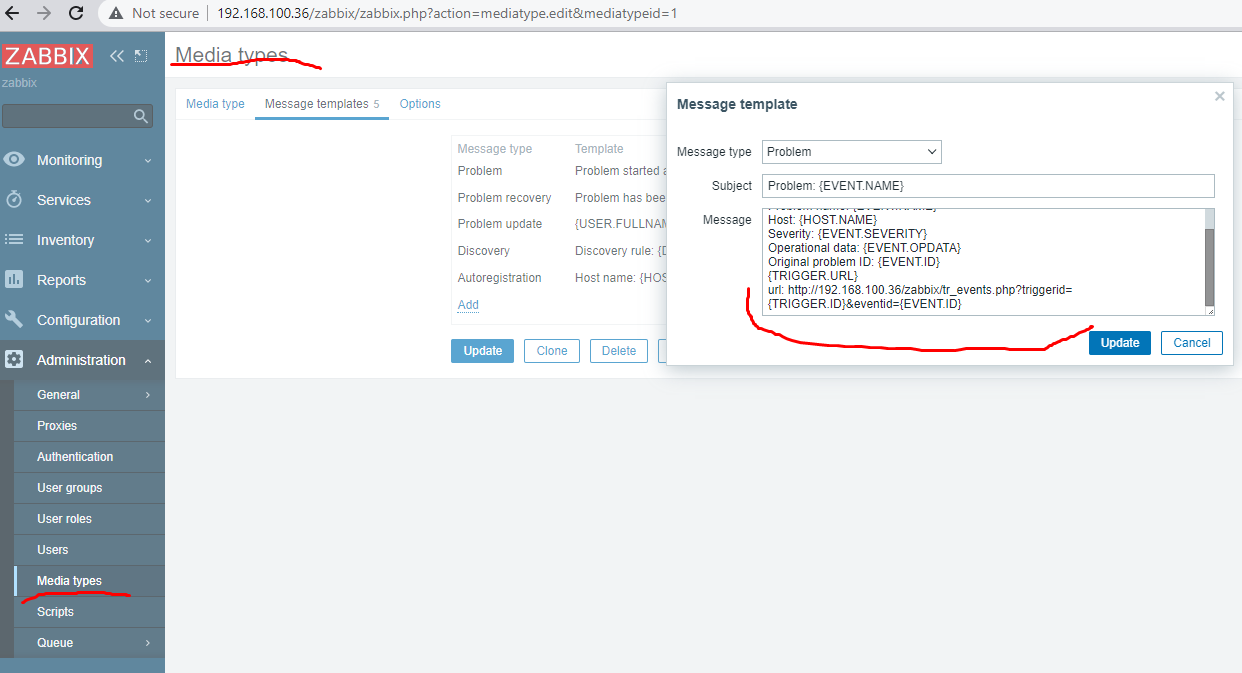
Task: Expand the Monitoring menu
Action: point(148,160)
